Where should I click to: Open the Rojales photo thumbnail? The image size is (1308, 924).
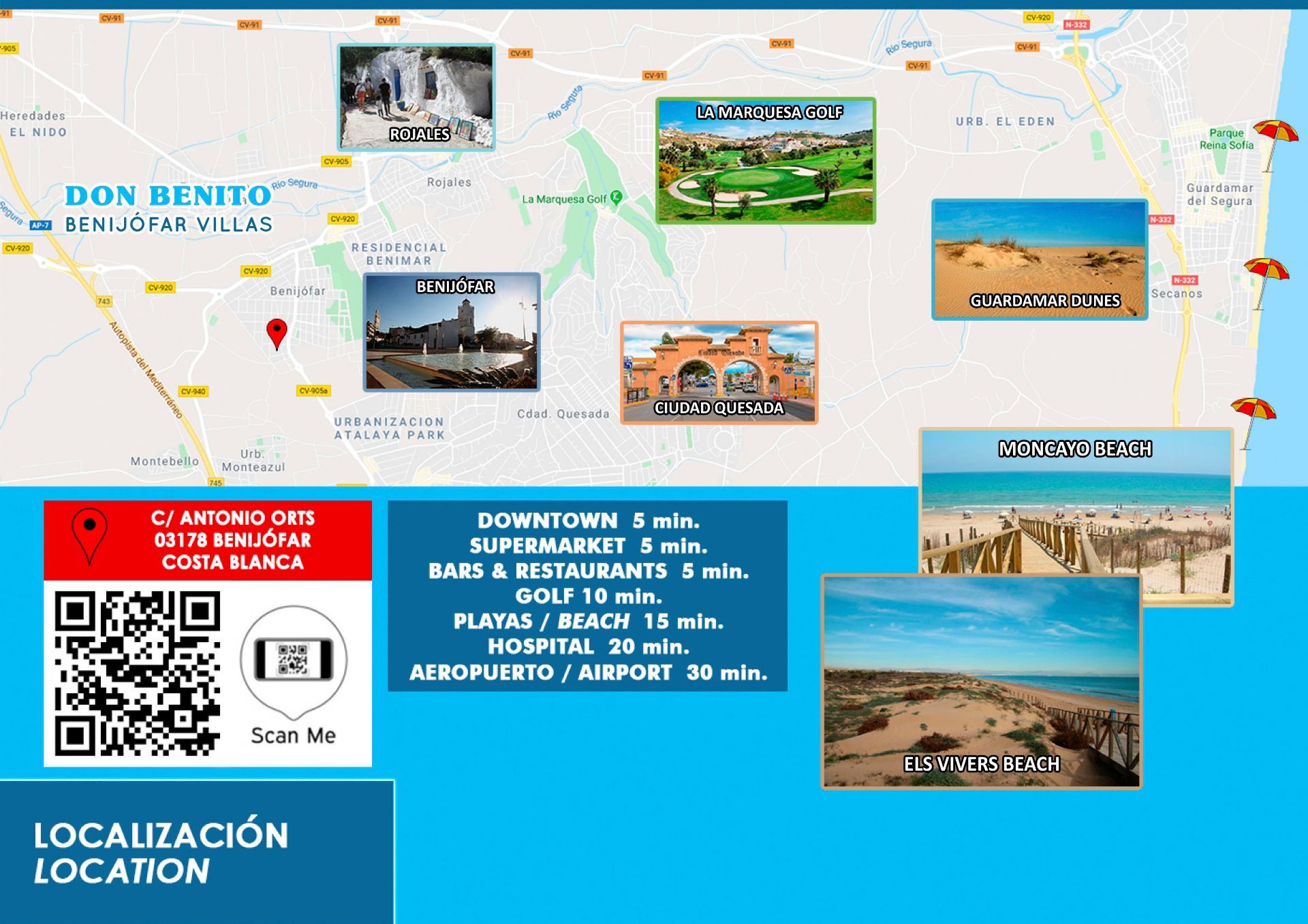click(x=416, y=97)
